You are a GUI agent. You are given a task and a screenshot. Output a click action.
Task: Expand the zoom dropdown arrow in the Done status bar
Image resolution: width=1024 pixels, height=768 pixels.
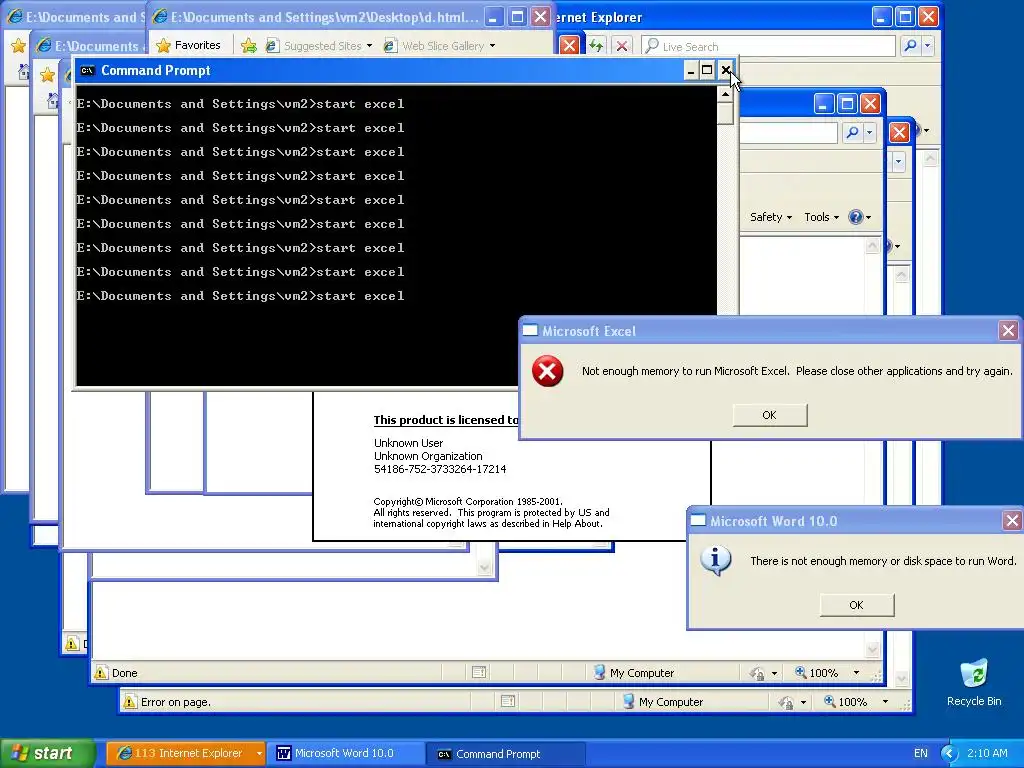click(x=856, y=673)
